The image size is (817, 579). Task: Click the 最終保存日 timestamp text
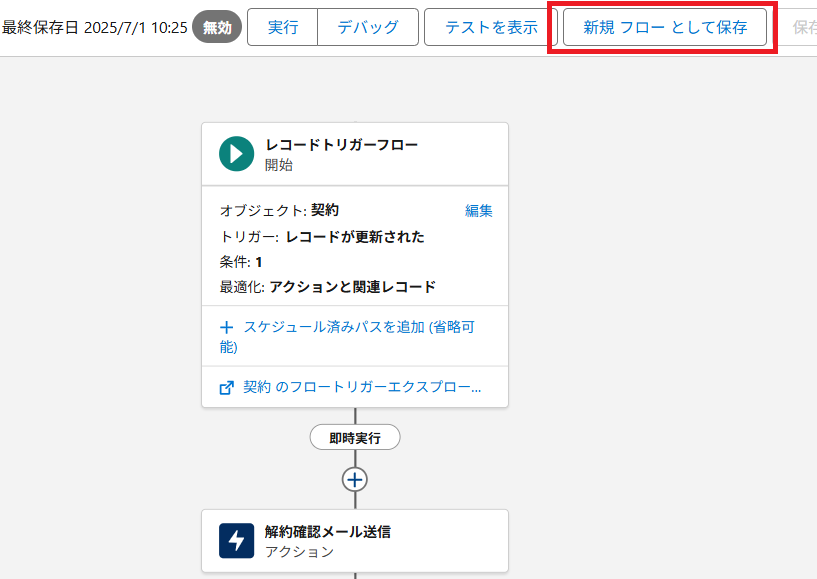[x=94, y=28]
